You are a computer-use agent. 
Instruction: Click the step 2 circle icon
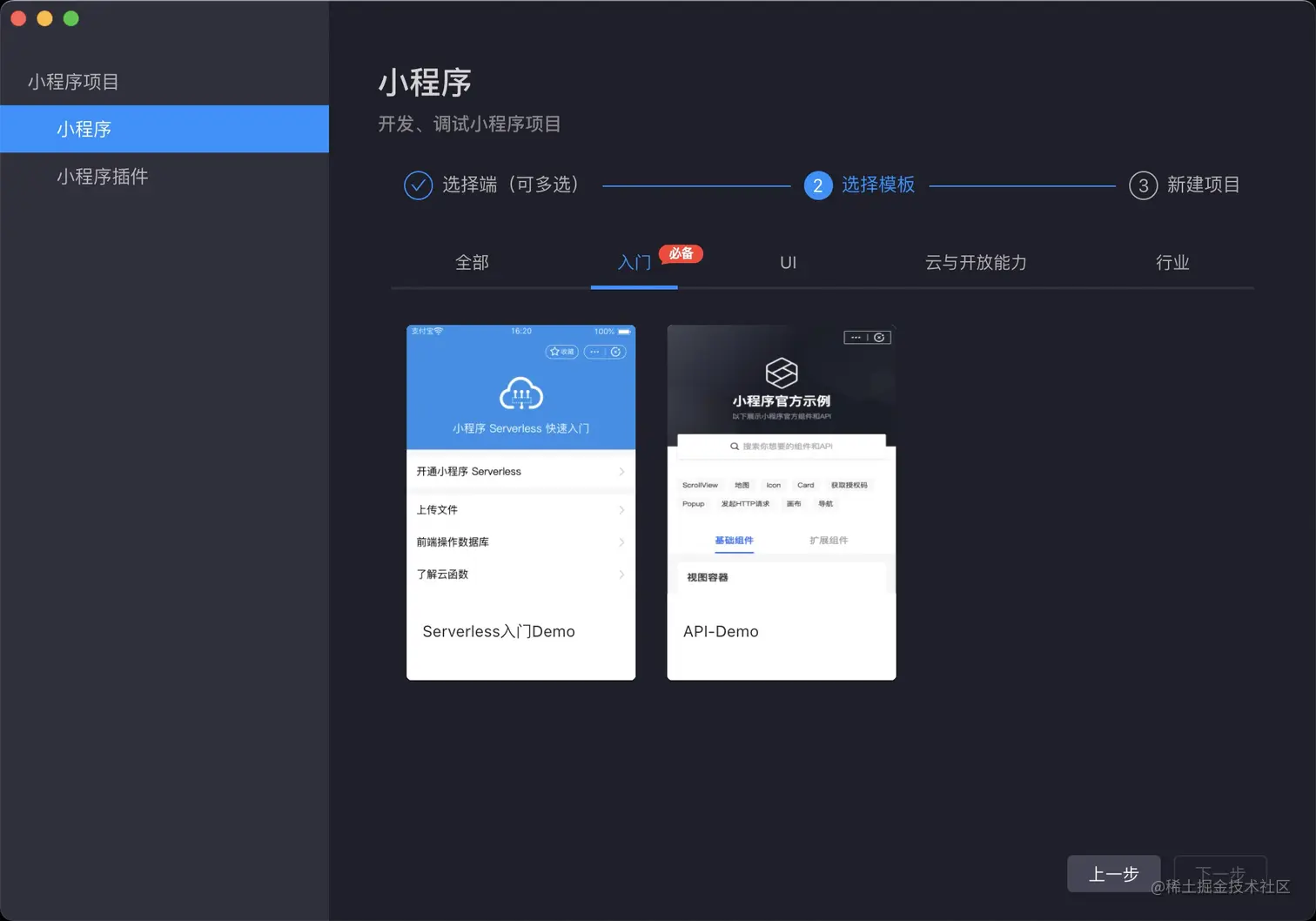click(x=817, y=185)
